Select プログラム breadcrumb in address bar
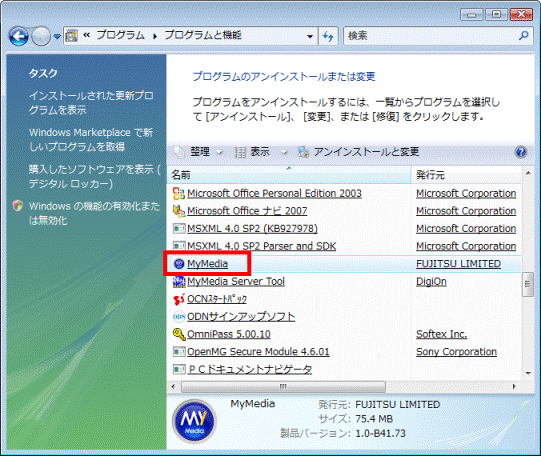Viewport: 541px width, 456px height. (x=120, y=35)
